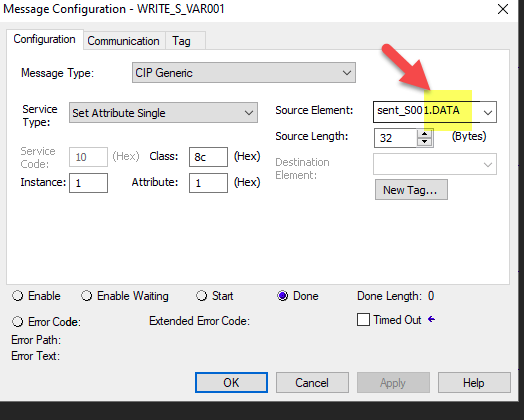Select the Done radio button
Image resolution: width=524 pixels, height=420 pixels.
(283, 296)
